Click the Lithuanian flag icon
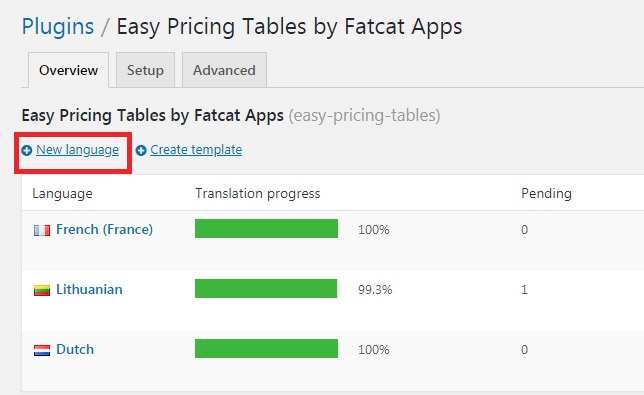This screenshot has height=395, width=644. point(42,290)
